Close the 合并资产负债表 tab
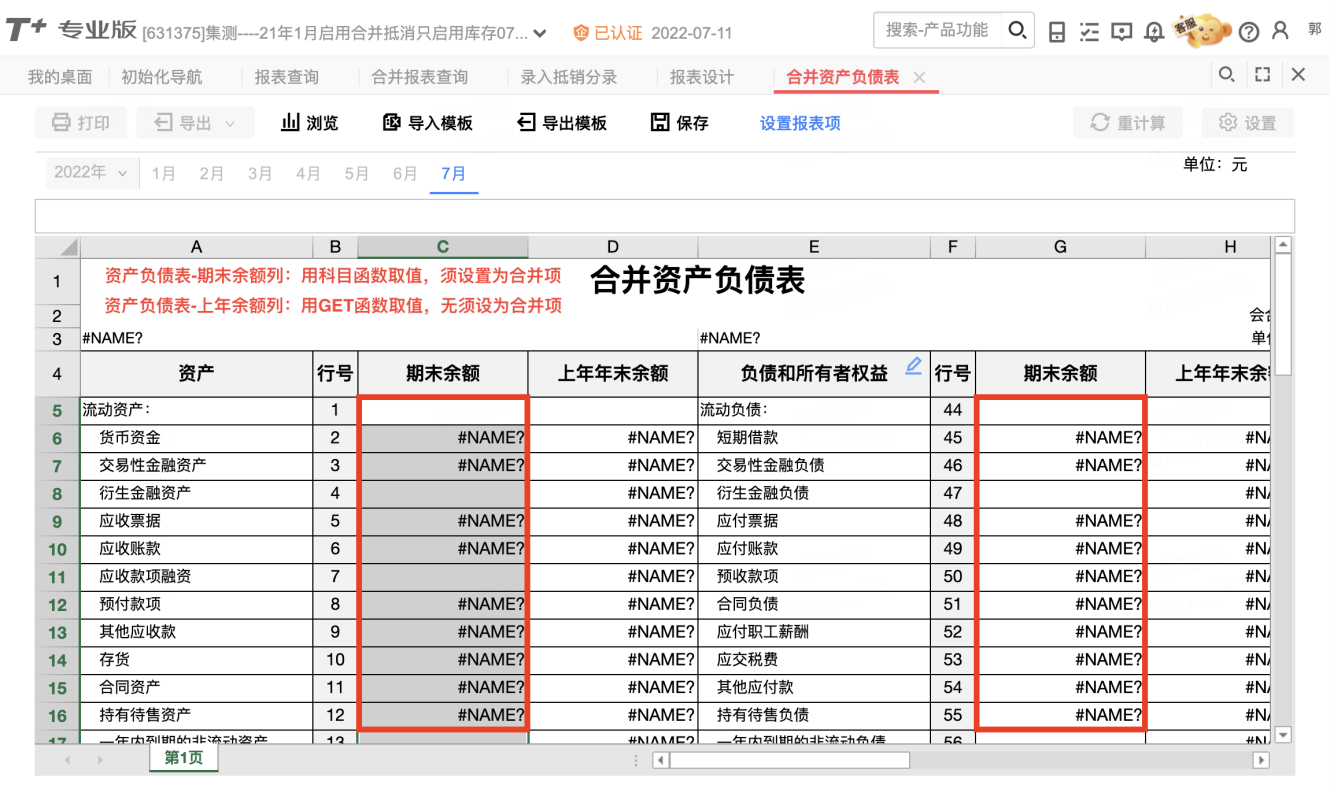 [920, 77]
